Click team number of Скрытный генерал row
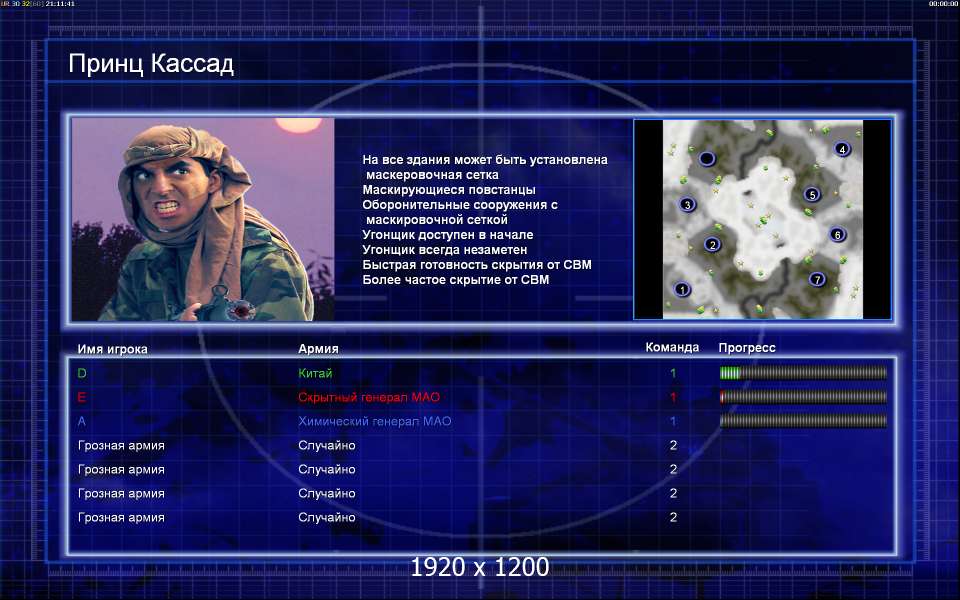Screen dimensions: 960x600 click(673, 397)
